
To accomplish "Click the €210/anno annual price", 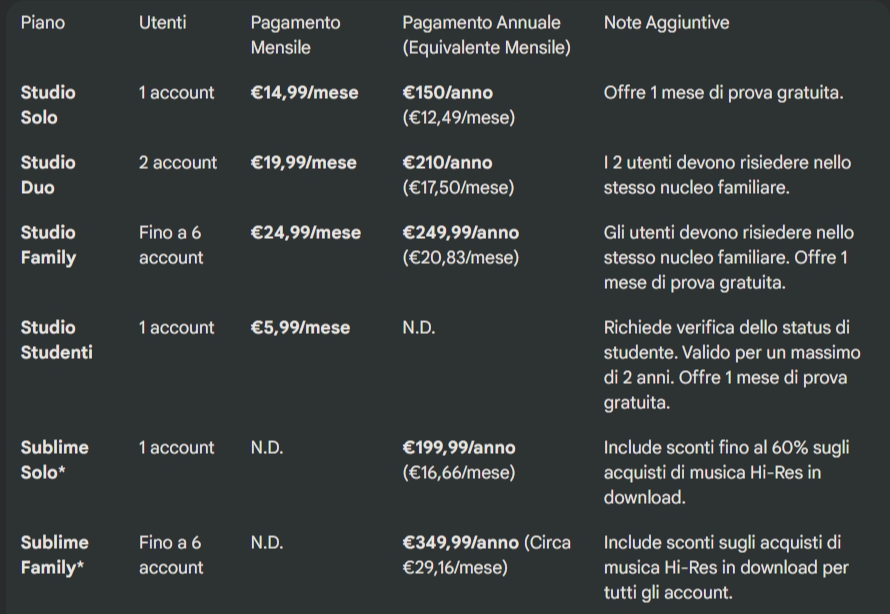I will 447,162.
